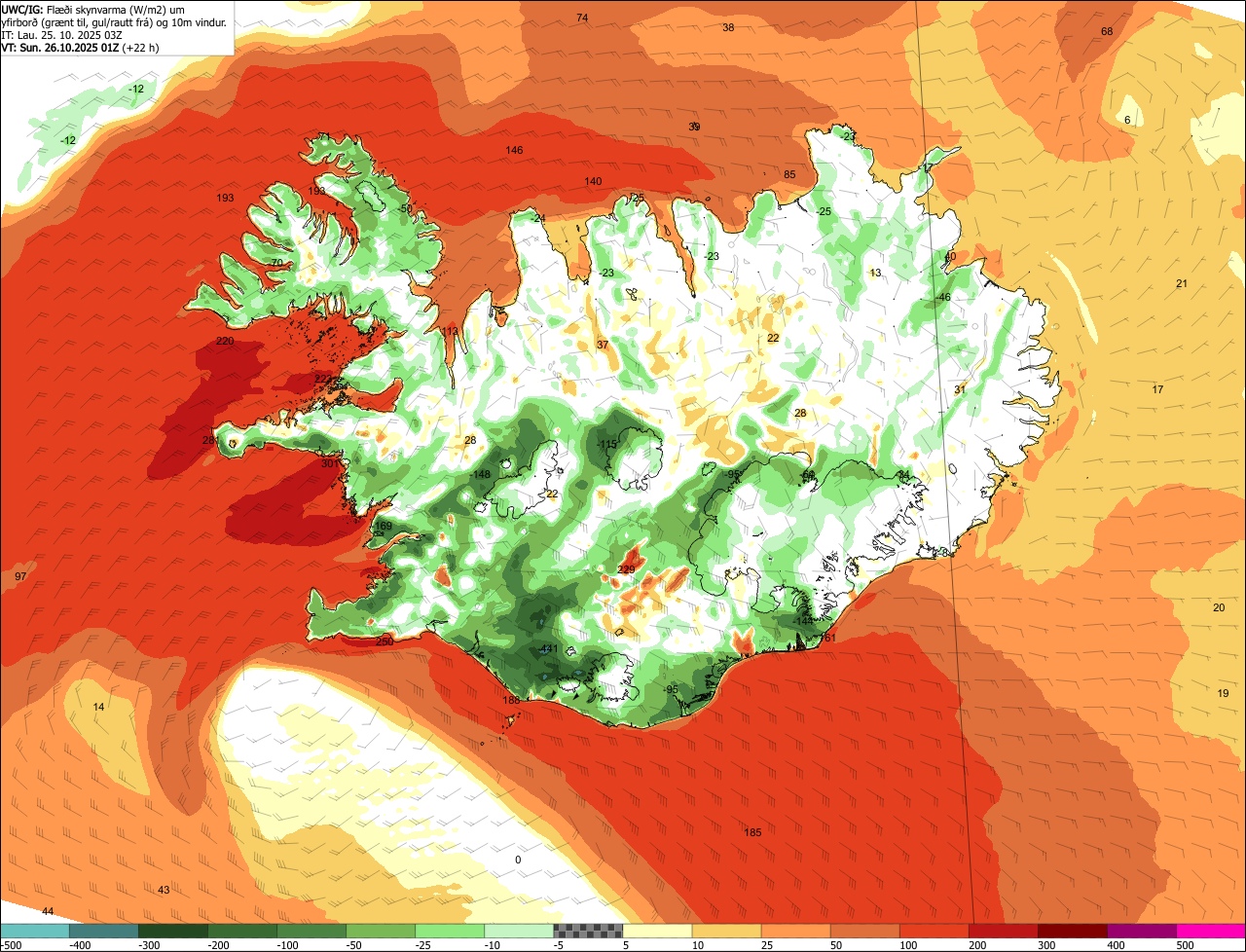Screen dimensions: 1246x952
Task: Select the "-148" map value
Action: [481, 474]
